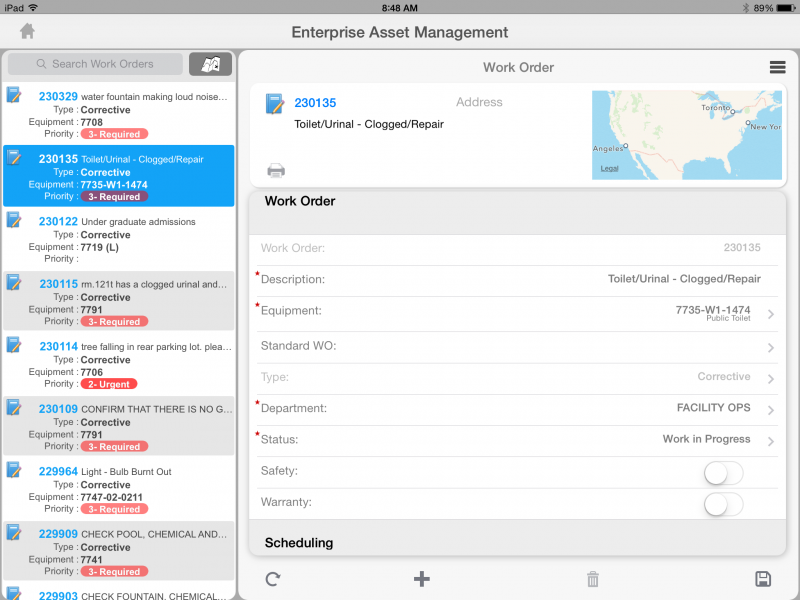
Task: Tap the Public Toilet equipment subtitle
Action: 728,318
